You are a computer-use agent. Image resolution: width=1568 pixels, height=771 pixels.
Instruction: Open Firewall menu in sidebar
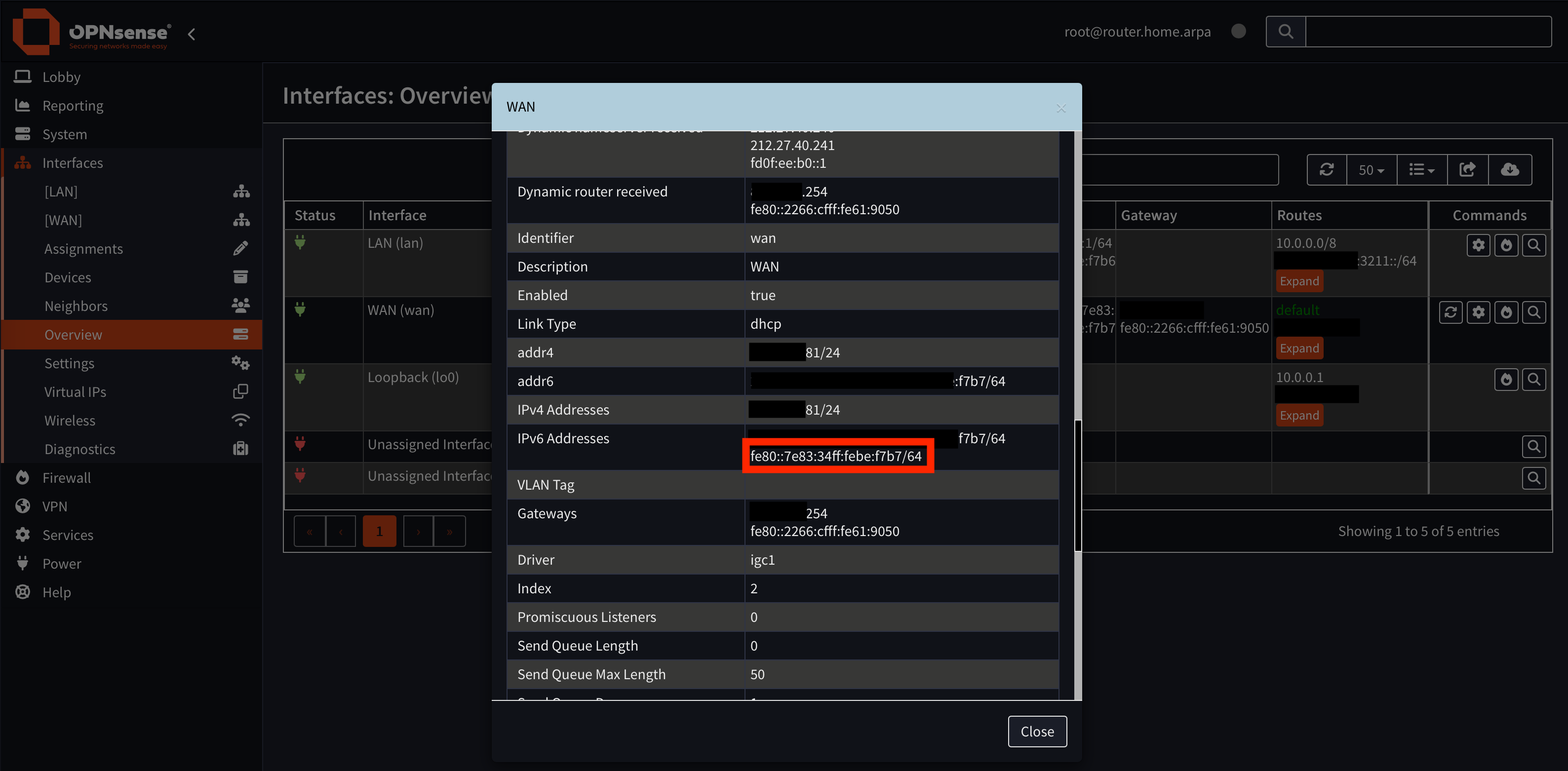point(66,478)
